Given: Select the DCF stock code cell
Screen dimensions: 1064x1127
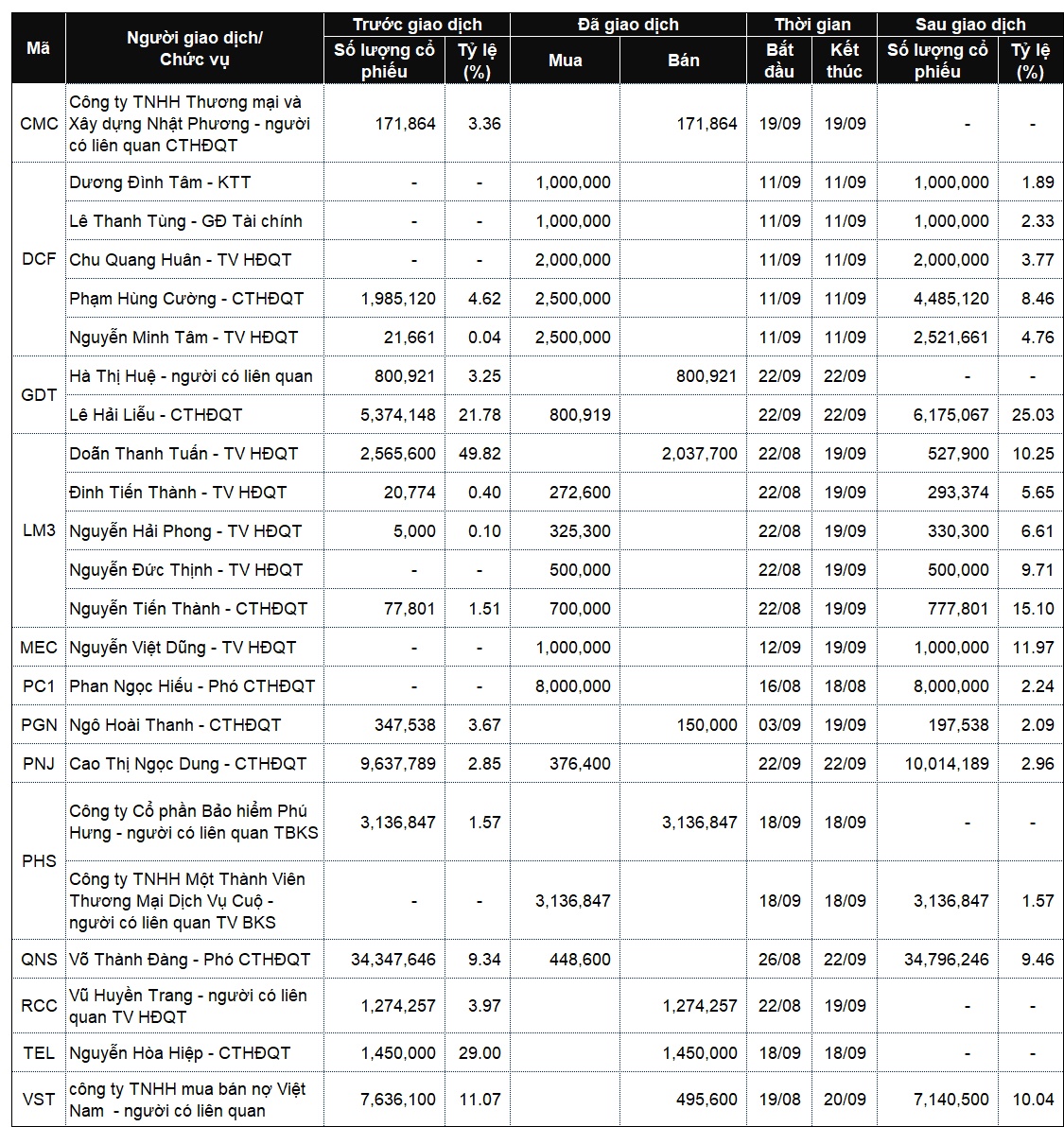Looking at the screenshot, I should coord(39,259).
